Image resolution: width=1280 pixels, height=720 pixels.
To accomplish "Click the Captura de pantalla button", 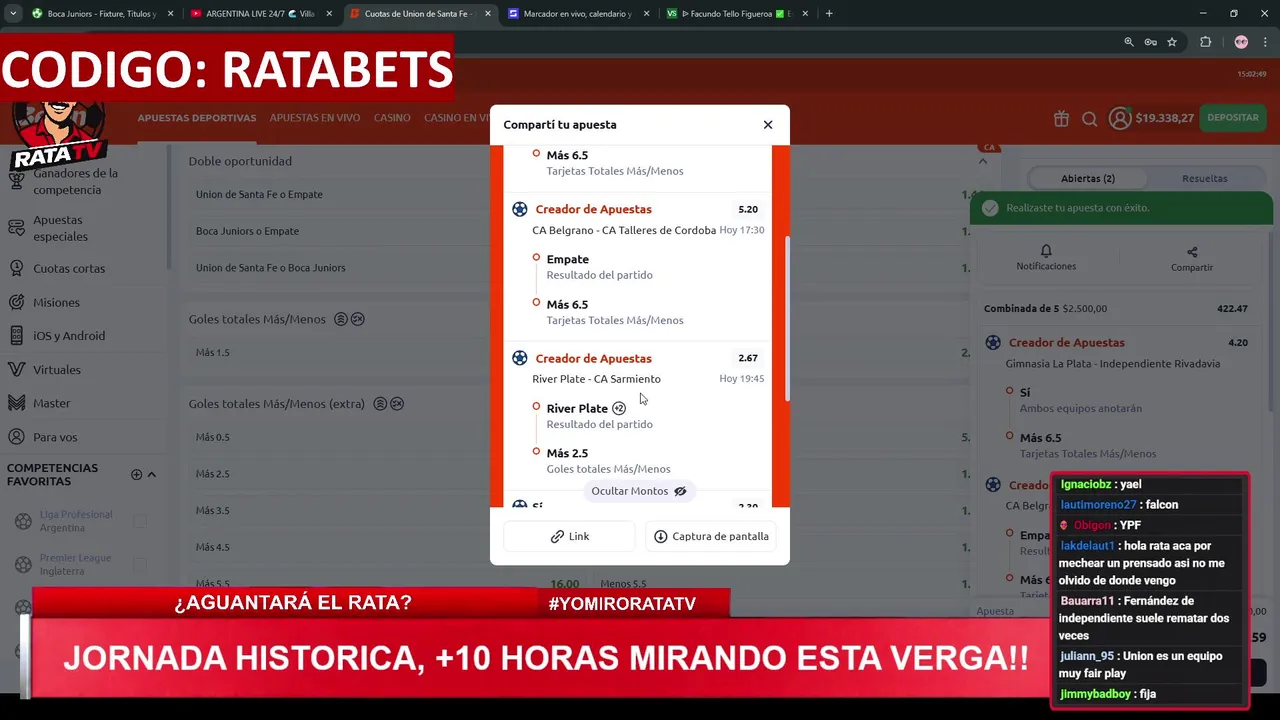I will [710, 536].
